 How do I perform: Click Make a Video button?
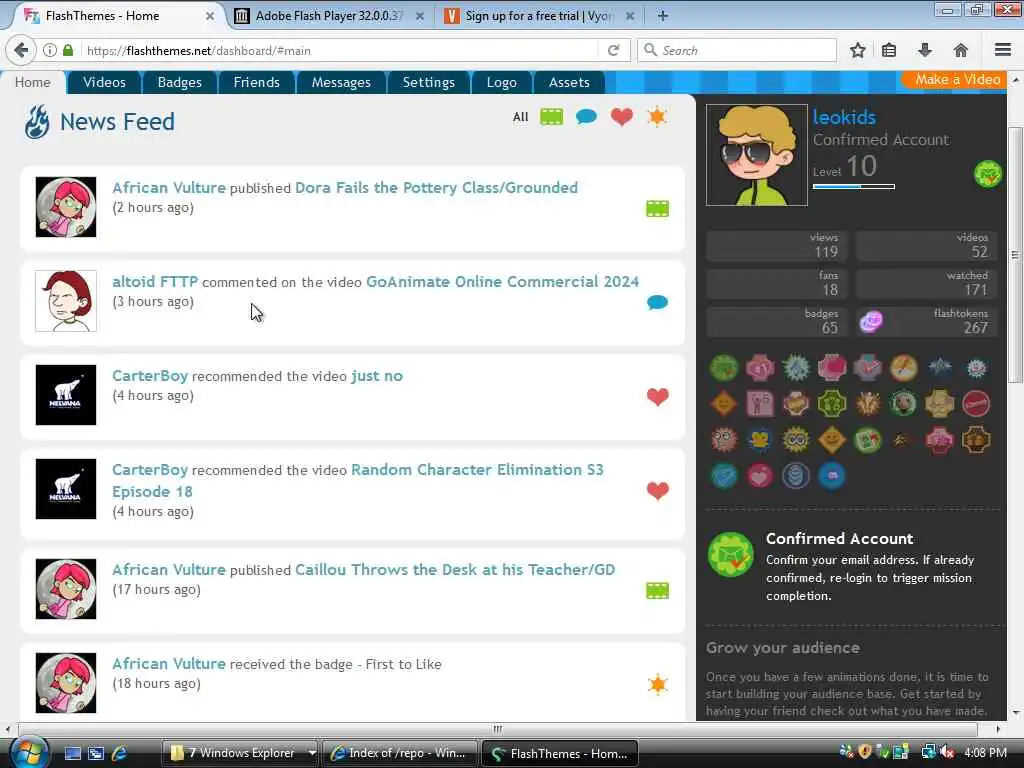[x=956, y=80]
